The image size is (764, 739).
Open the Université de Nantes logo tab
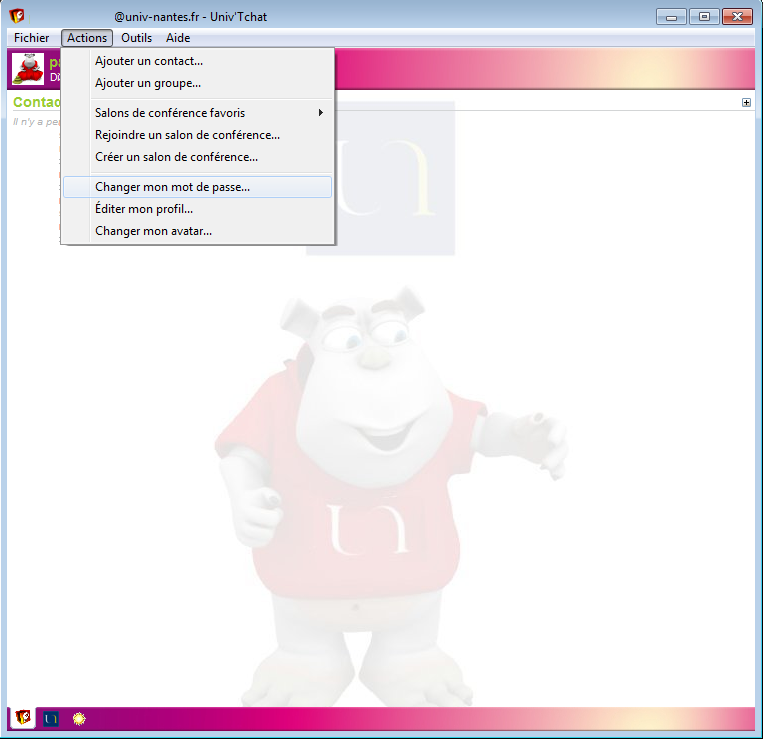click(x=50, y=718)
